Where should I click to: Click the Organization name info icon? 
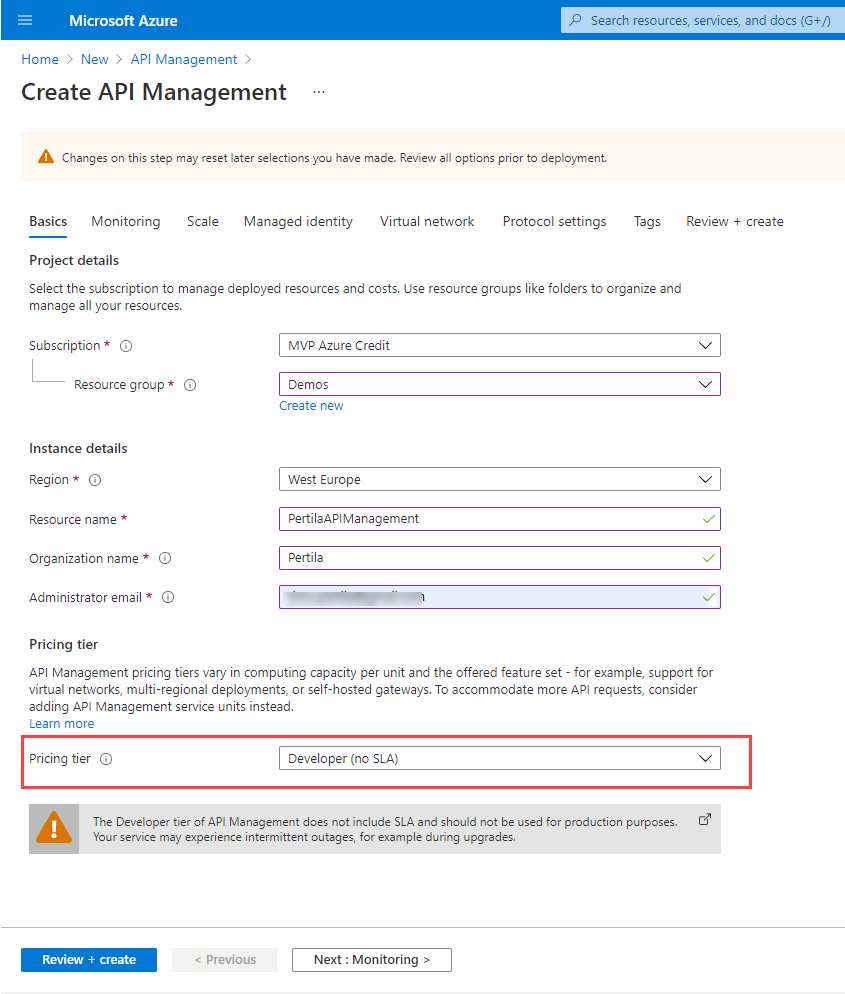[165, 559]
